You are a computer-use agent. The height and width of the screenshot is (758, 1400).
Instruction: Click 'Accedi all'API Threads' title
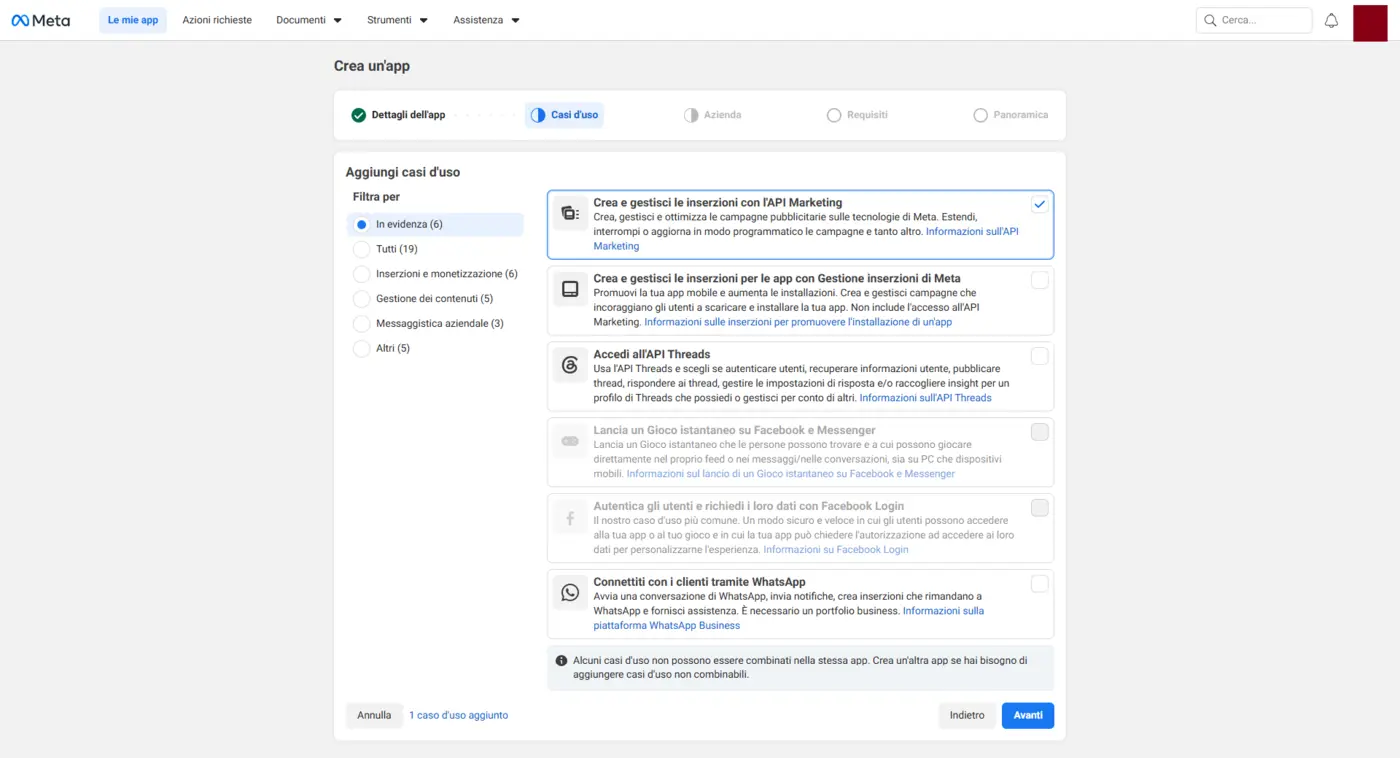tap(652, 354)
